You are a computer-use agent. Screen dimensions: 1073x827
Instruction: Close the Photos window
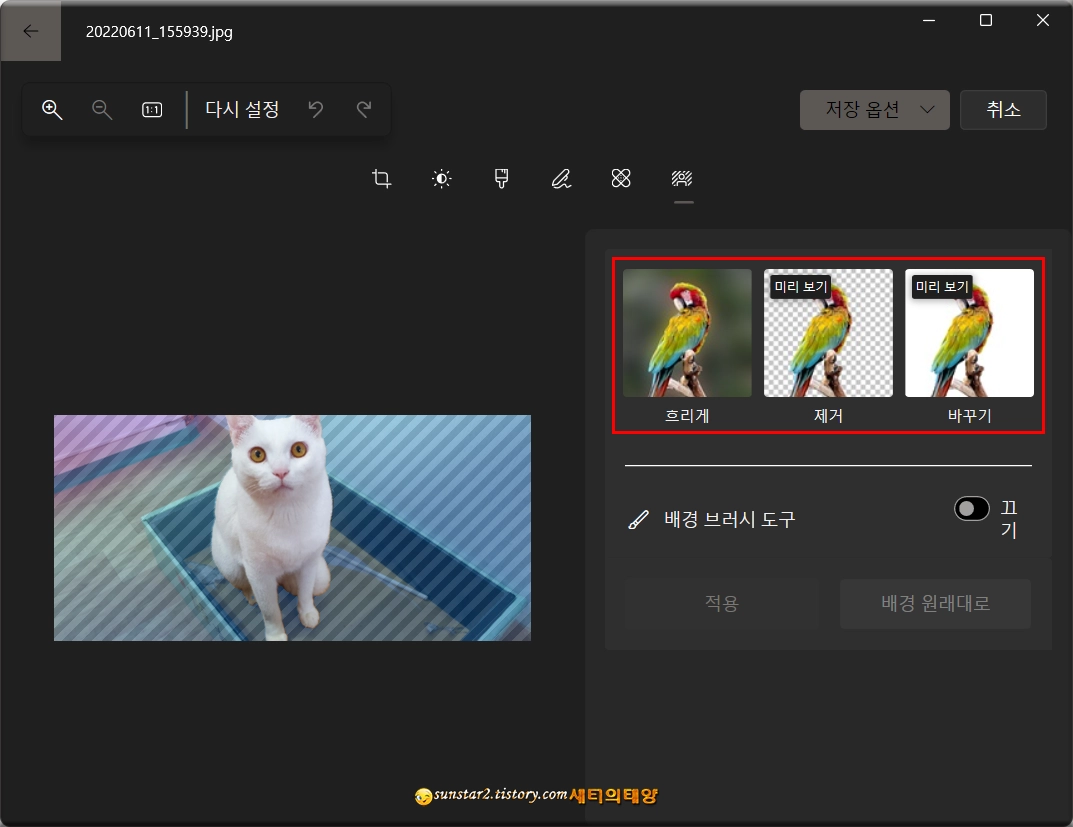(x=1042, y=21)
